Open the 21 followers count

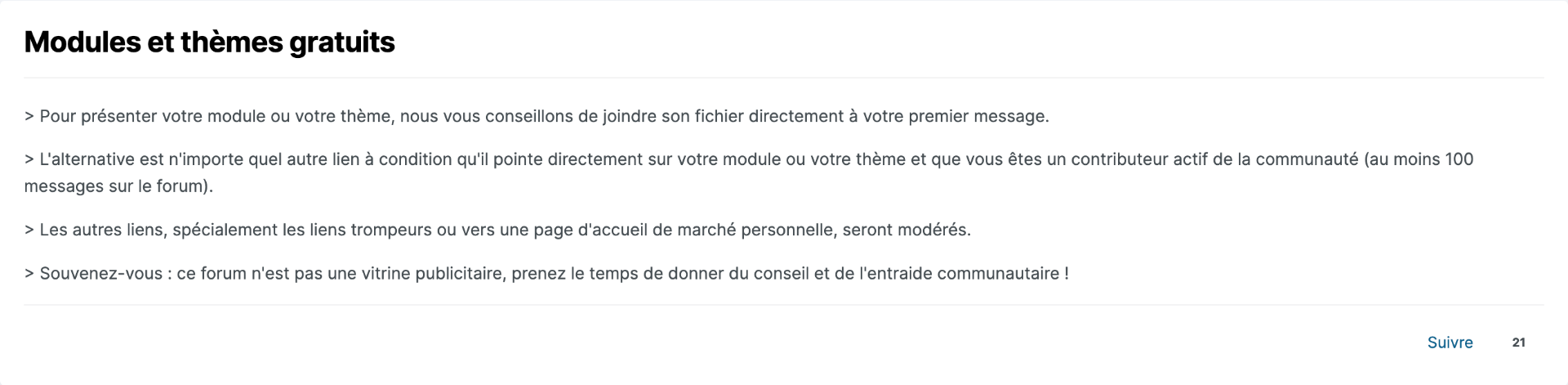(x=1518, y=342)
